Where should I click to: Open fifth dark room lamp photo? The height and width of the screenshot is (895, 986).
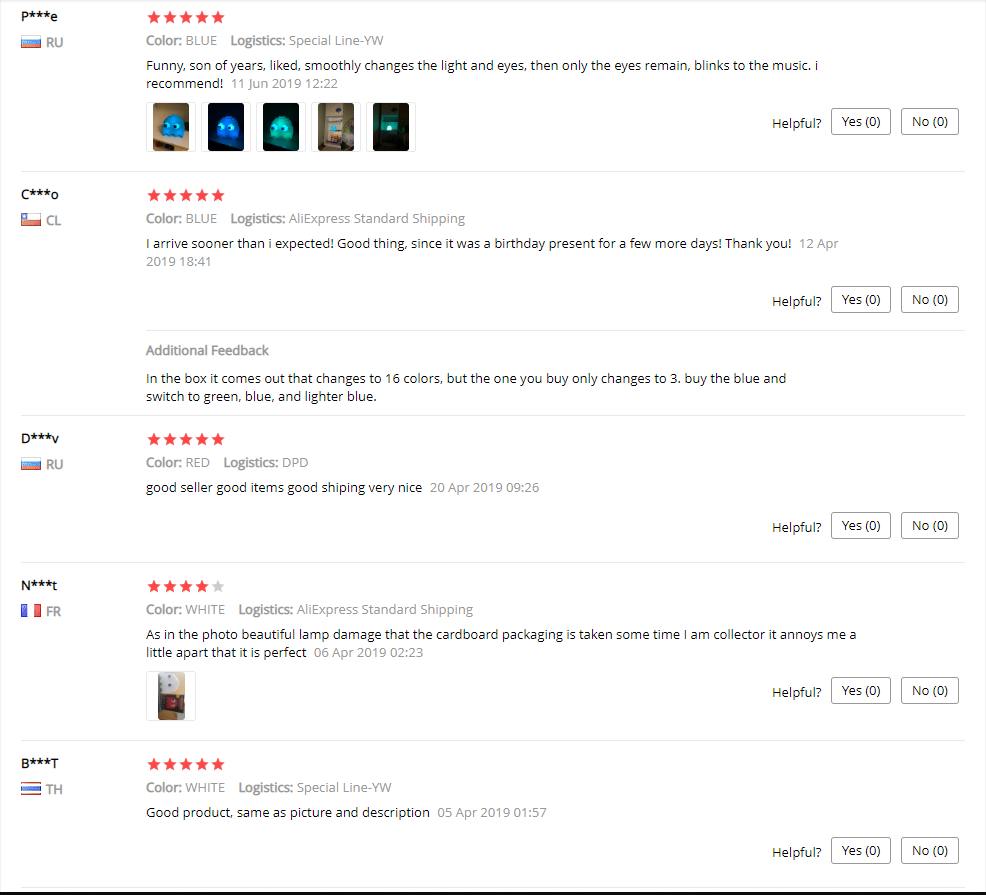(x=391, y=127)
